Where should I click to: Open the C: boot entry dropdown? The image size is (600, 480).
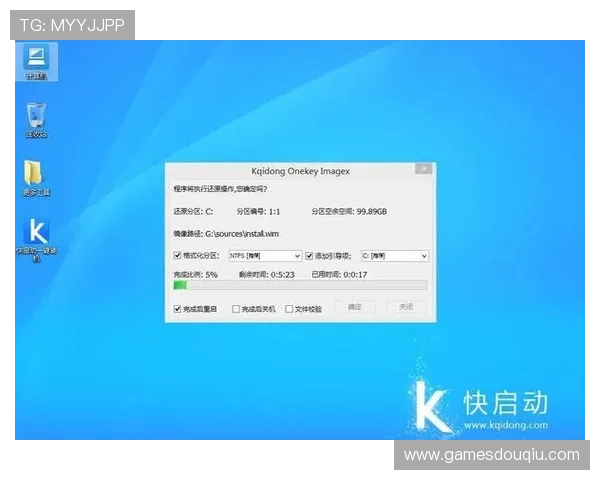(x=395, y=256)
